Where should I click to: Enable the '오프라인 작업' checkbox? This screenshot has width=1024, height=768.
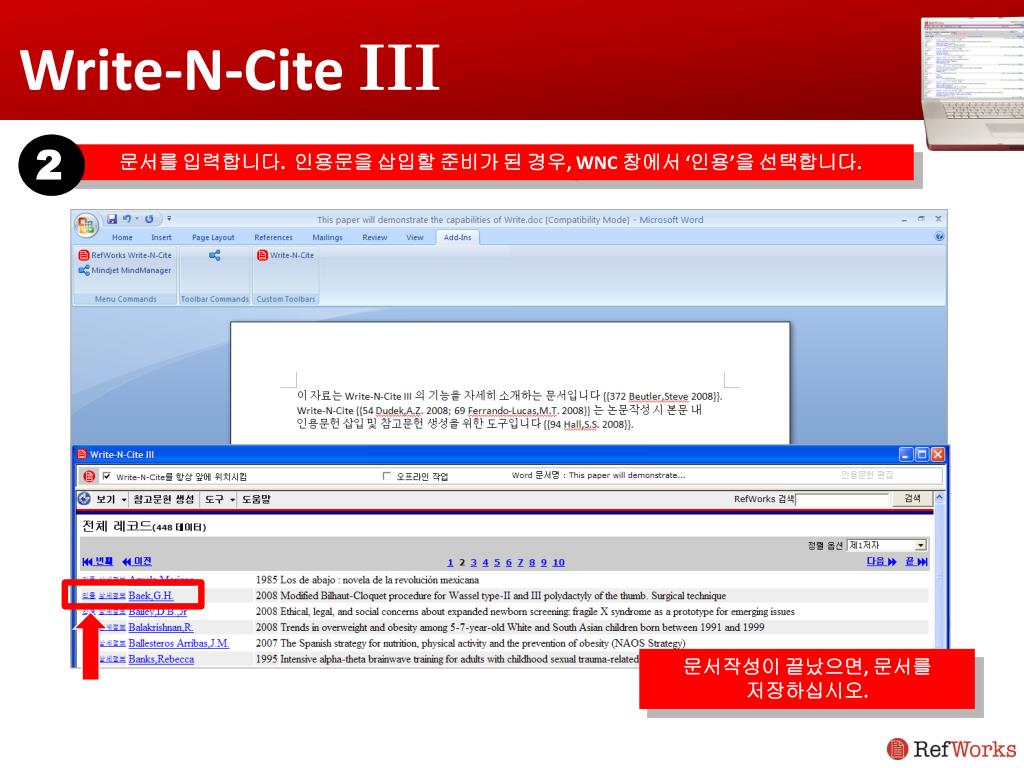click(x=387, y=476)
